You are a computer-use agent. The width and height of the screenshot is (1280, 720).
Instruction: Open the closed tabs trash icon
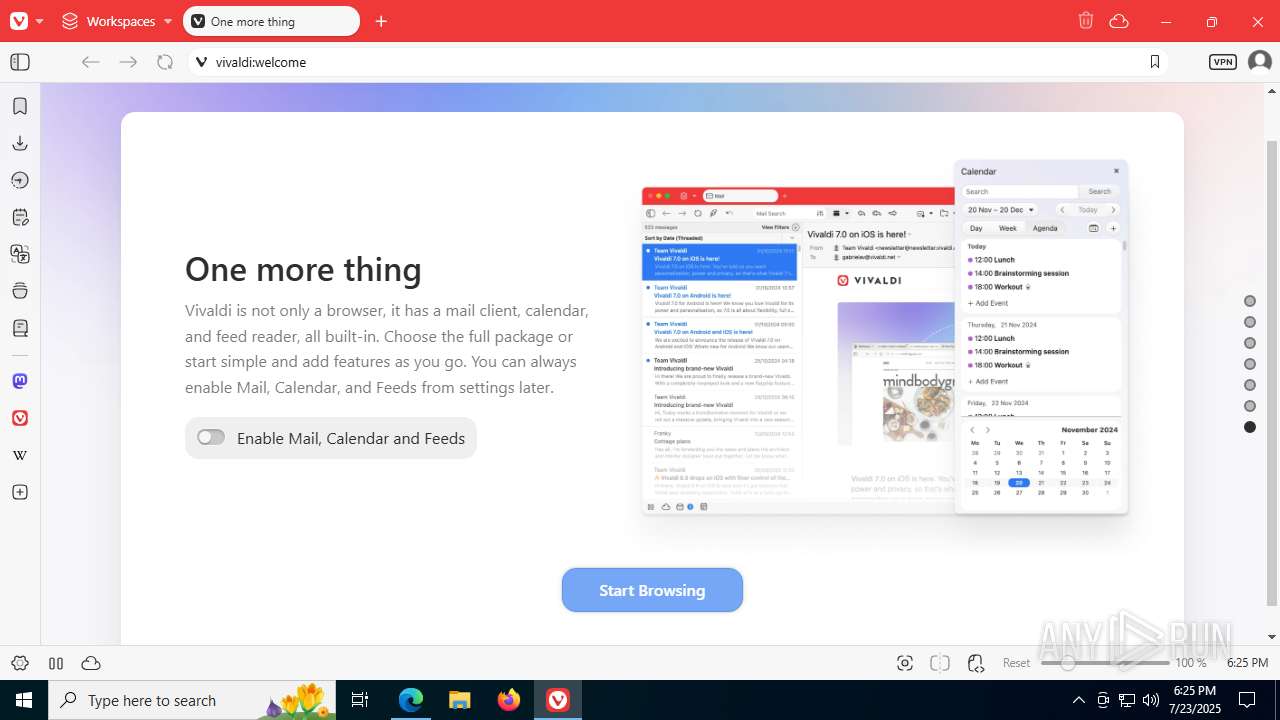pos(1086,21)
